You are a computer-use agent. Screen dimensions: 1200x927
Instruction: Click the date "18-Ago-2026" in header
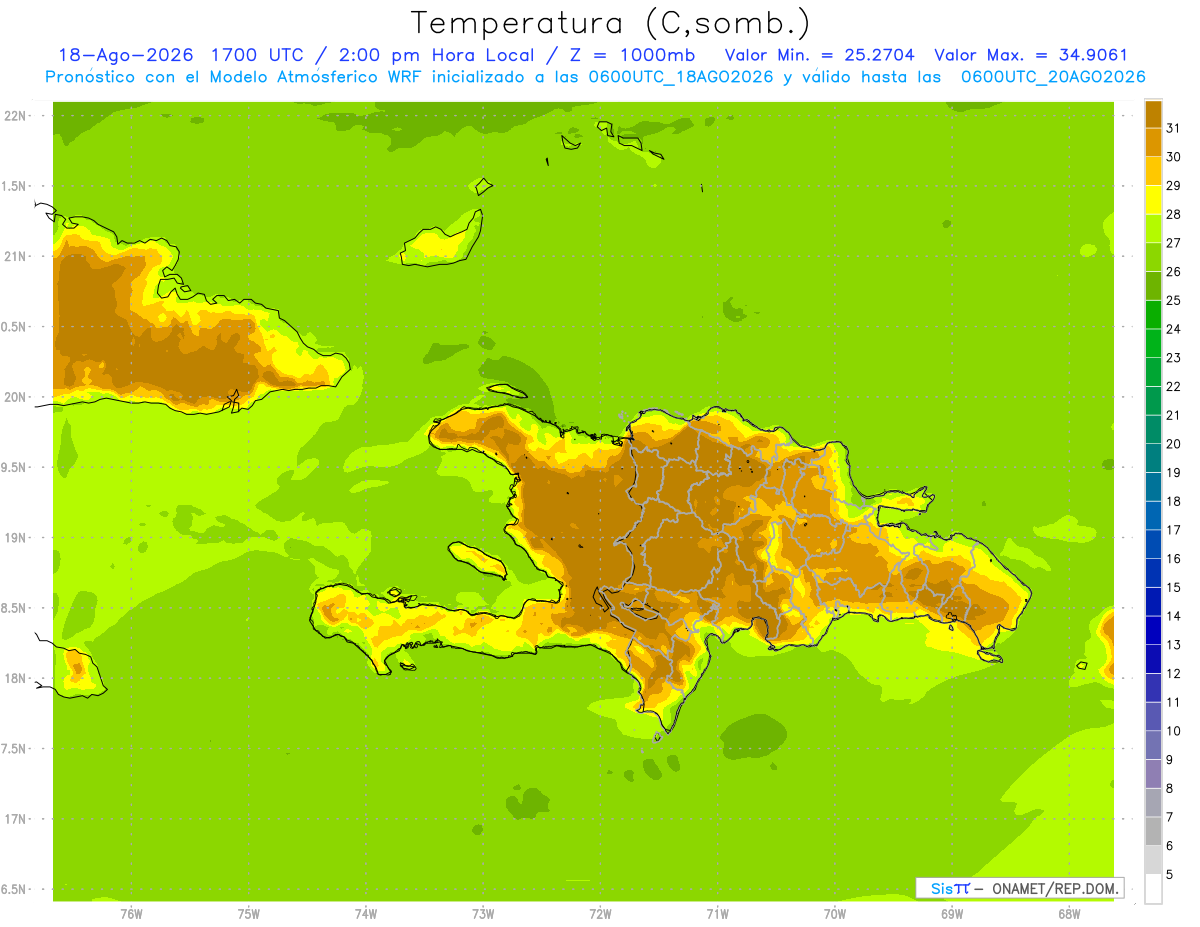tap(125, 56)
